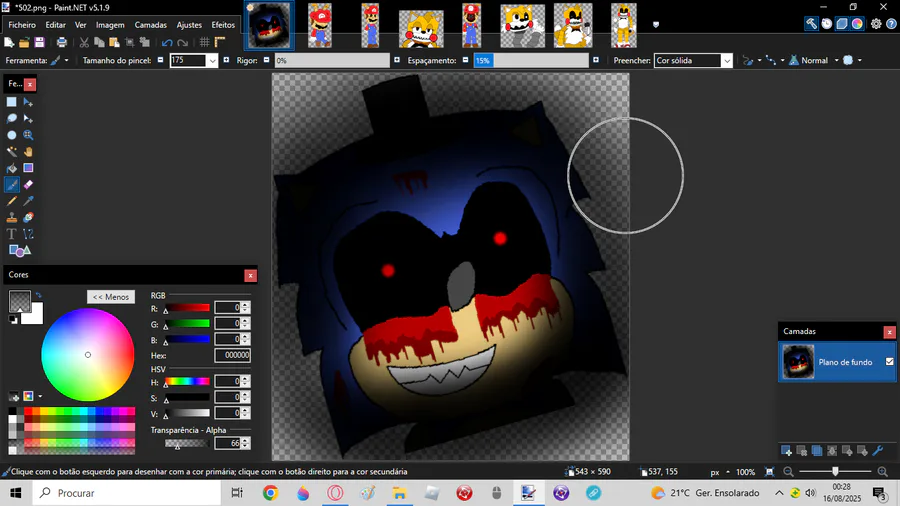Select the Shapes tool
Screen dimensions: 900x506
point(20,251)
